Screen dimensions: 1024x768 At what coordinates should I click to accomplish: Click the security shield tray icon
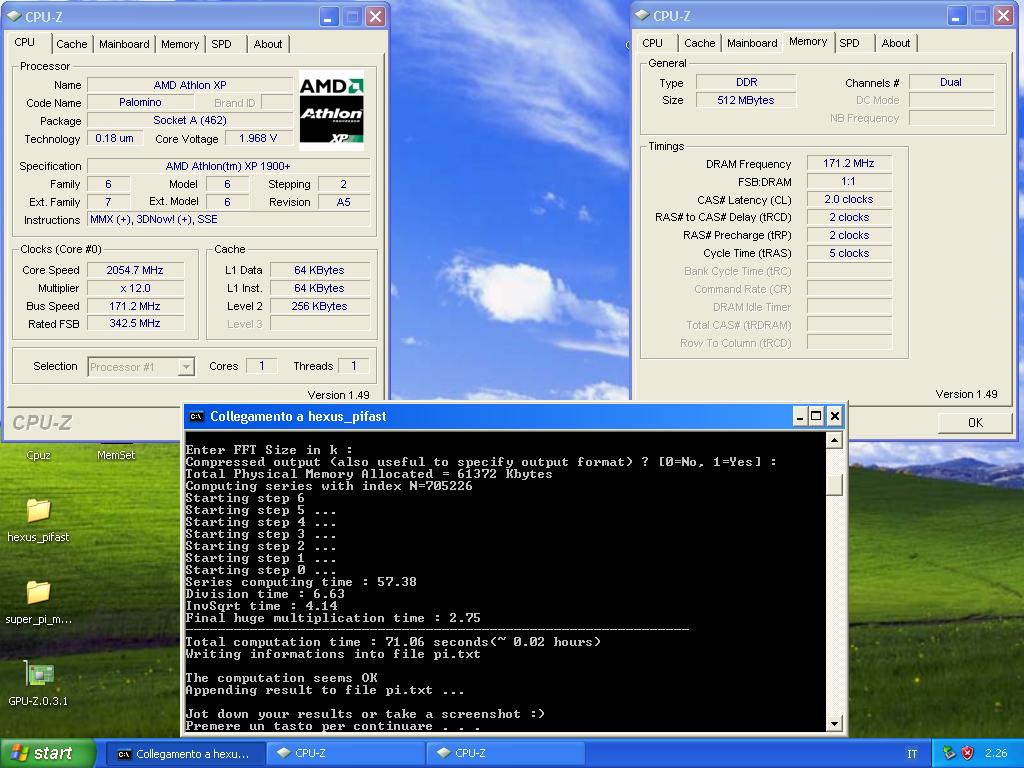click(968, 753)
